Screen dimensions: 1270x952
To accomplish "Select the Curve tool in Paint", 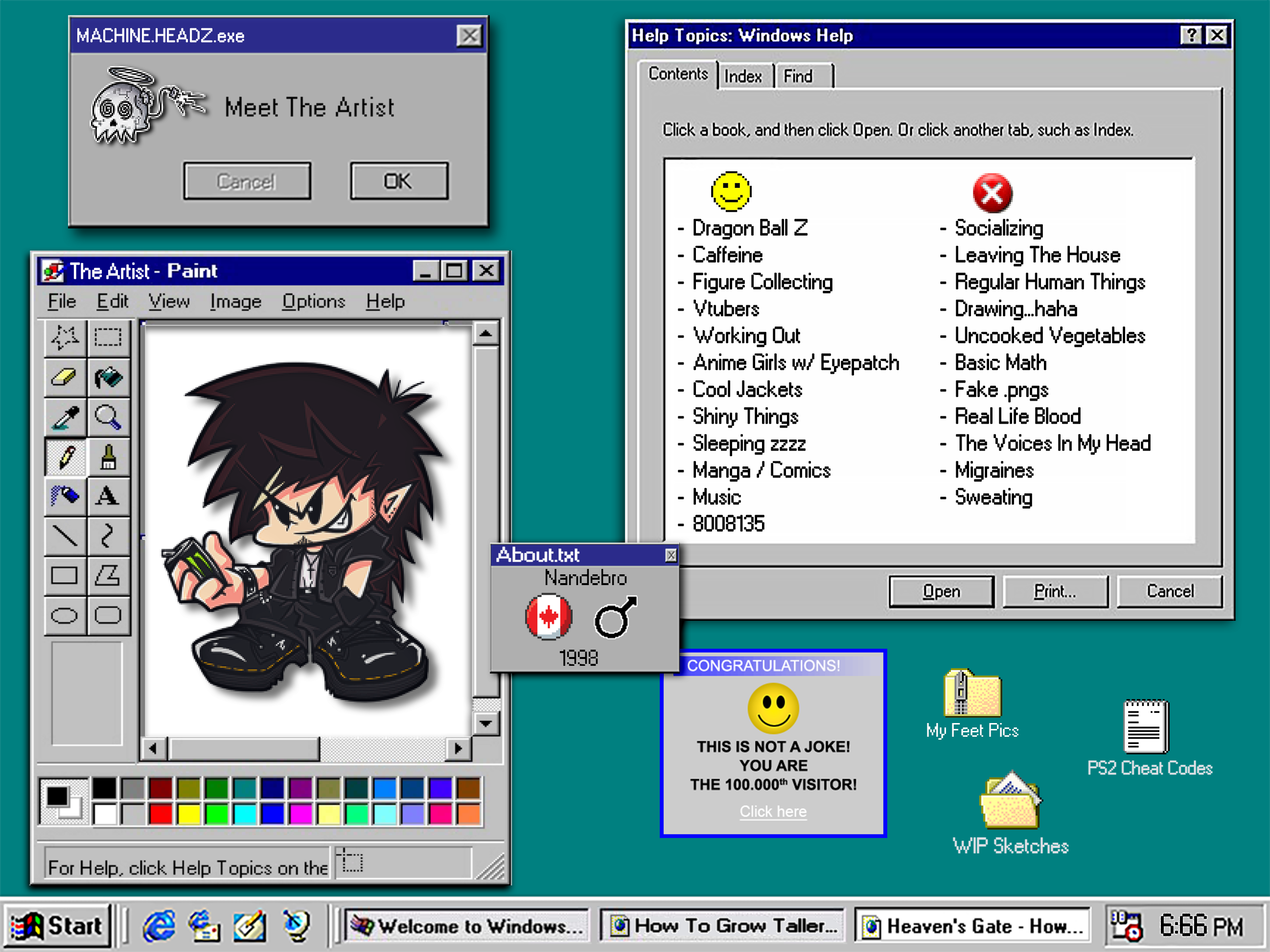I will tap(109, 536).
